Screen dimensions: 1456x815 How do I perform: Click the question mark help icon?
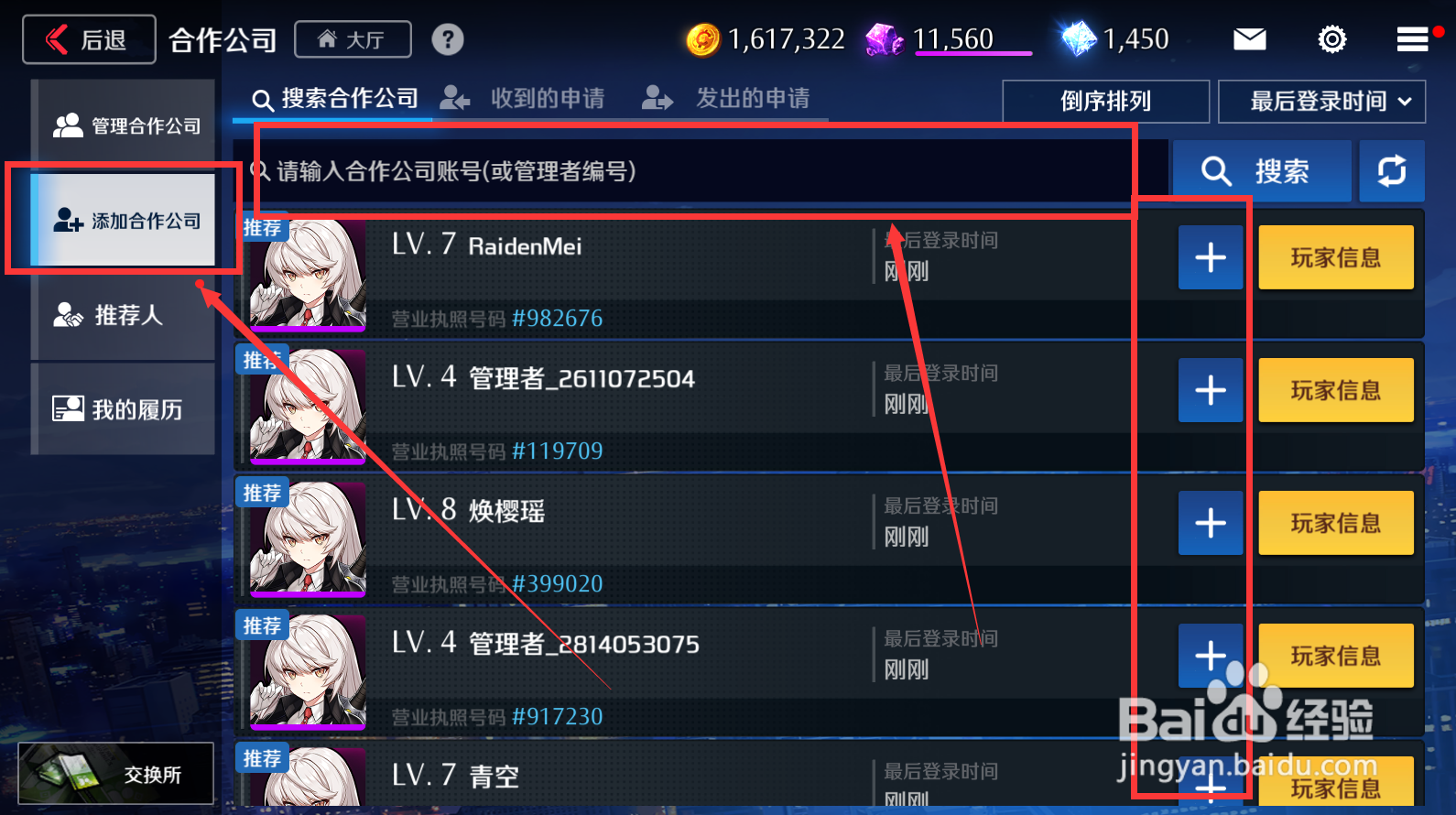click(448, 39)
